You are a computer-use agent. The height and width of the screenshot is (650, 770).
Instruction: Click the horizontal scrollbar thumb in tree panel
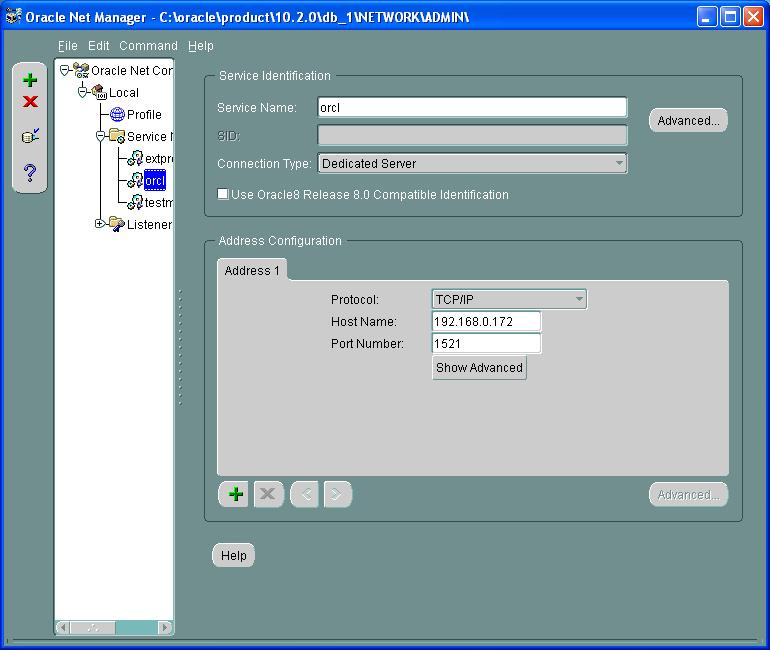tap(93, 627)
